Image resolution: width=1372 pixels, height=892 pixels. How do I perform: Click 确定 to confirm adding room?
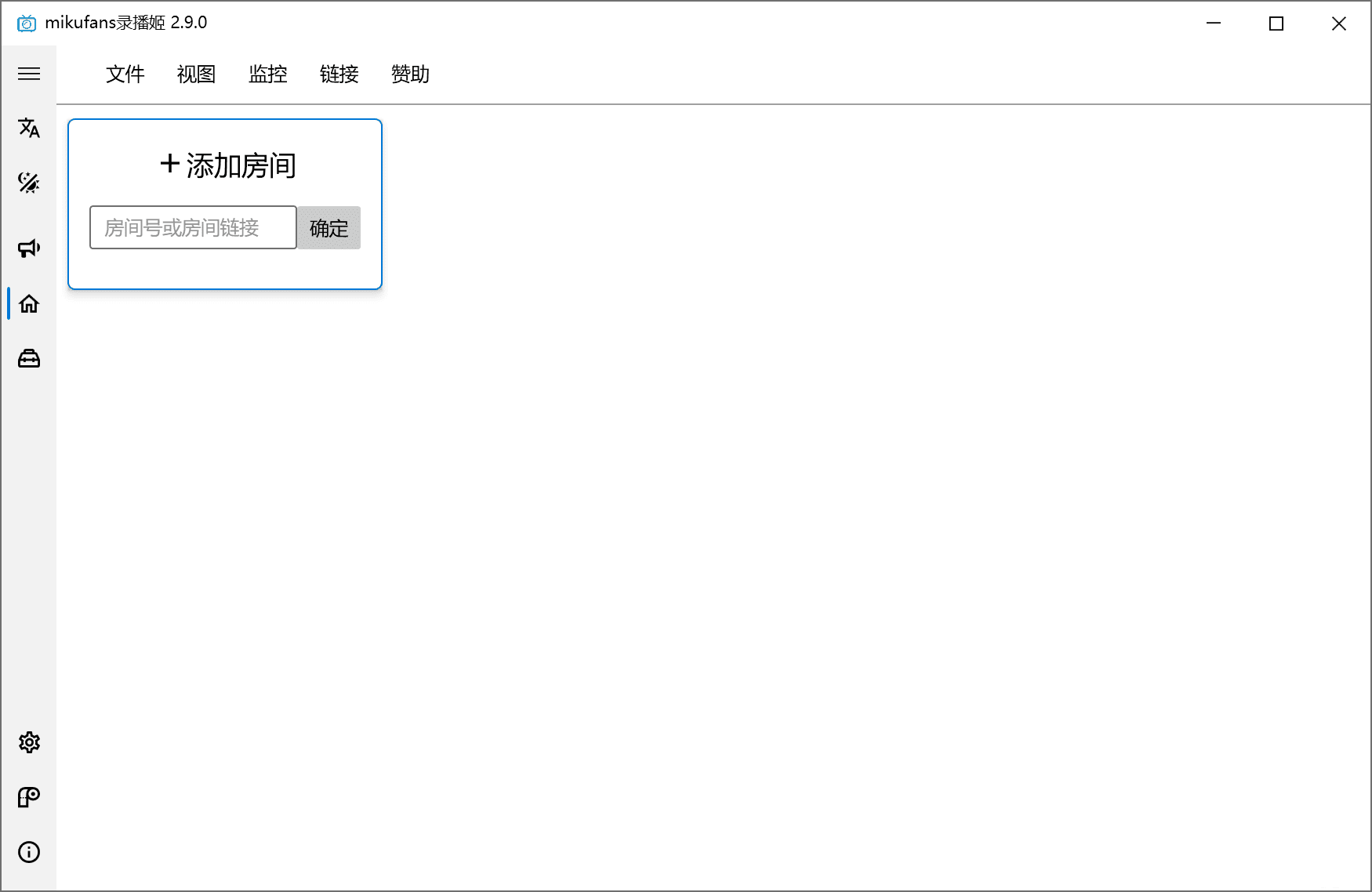click(328, 228)
